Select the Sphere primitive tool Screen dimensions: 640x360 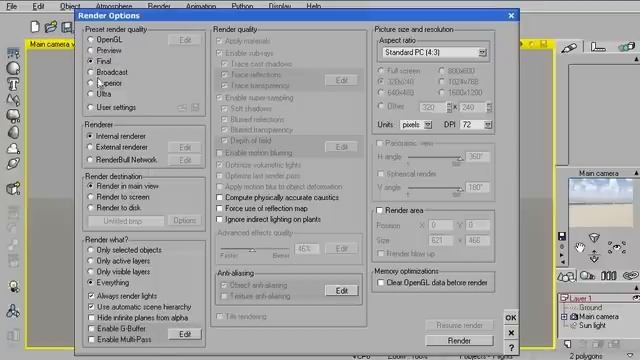click(13, 69)
